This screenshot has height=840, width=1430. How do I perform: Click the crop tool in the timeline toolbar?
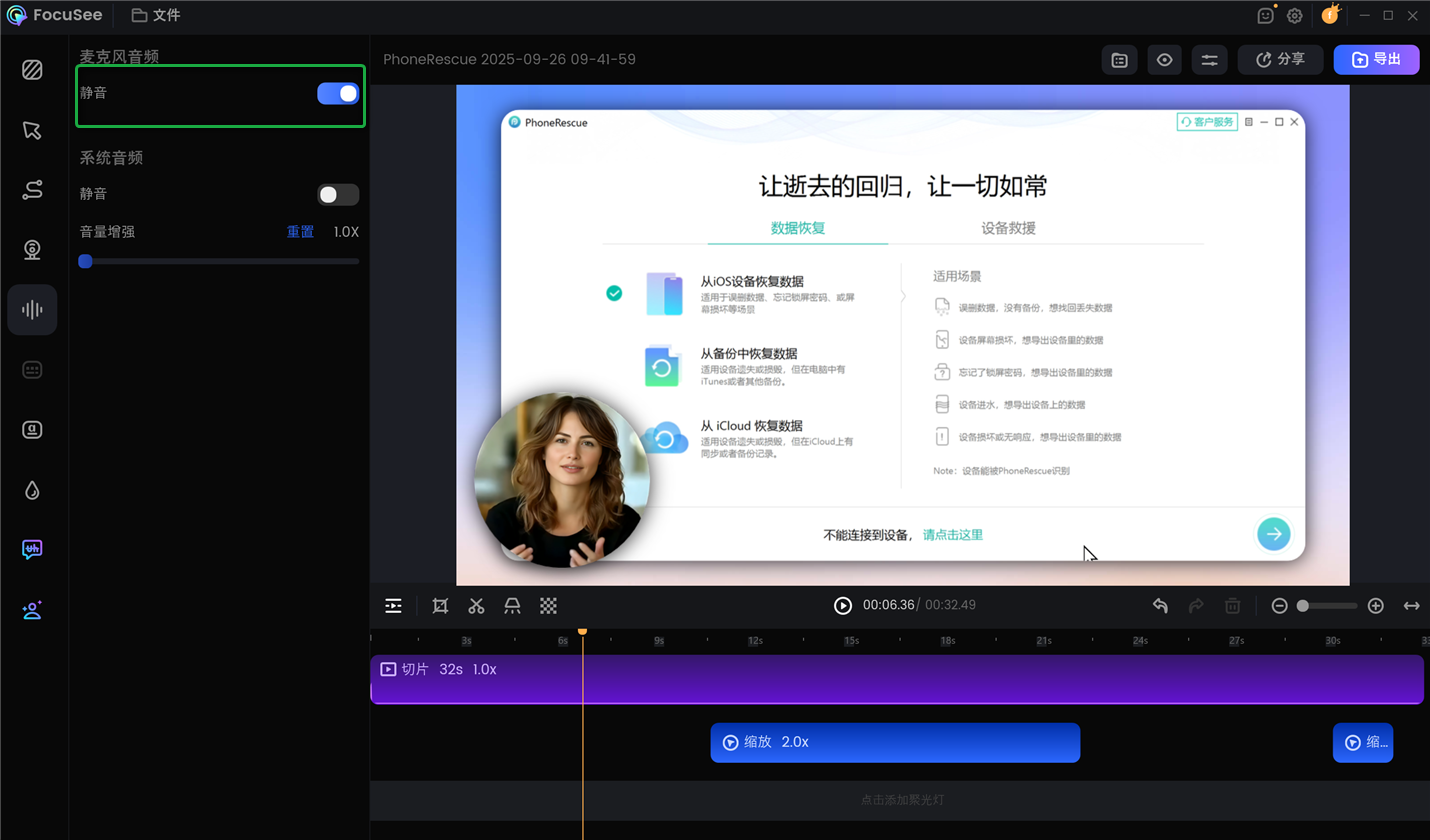tap(440, 606)
